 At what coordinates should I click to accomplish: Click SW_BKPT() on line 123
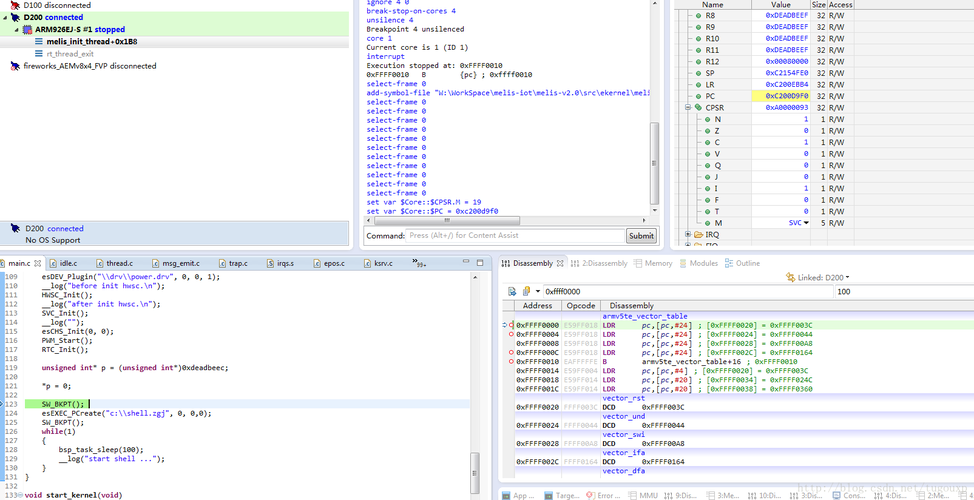tap(63, 404)
